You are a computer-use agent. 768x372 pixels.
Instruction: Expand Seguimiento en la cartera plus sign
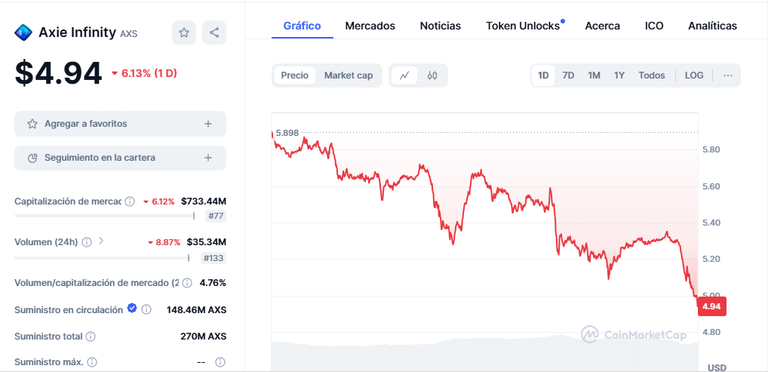point(208,158)
